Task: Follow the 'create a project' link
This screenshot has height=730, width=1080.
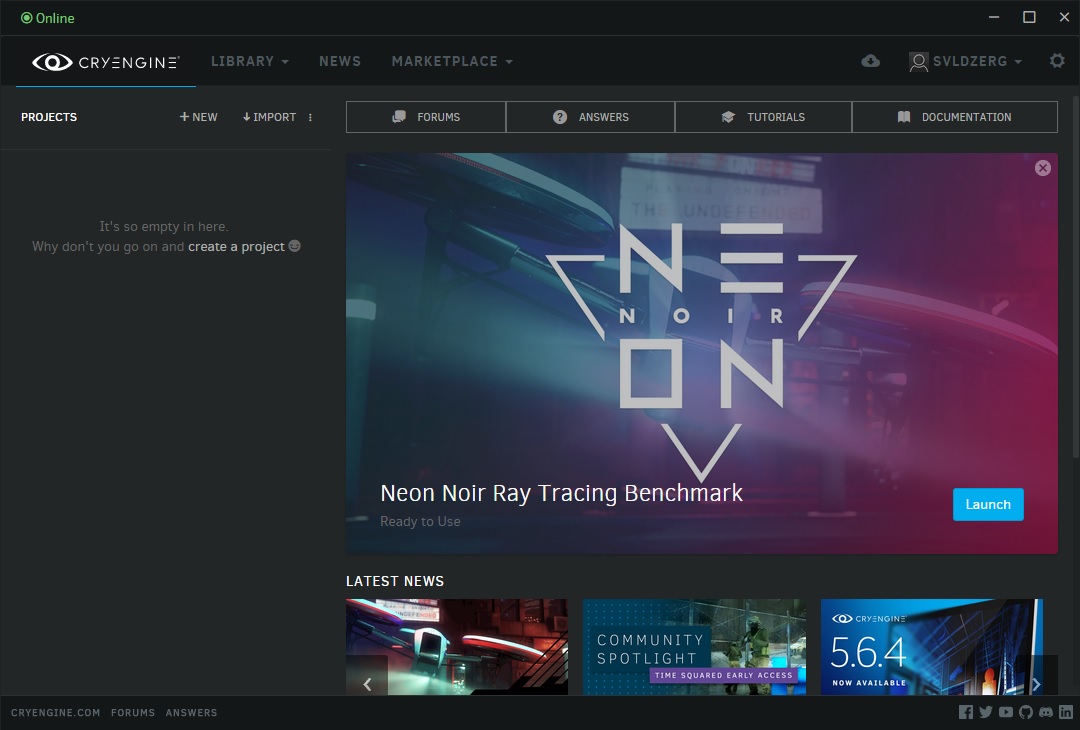Action: tap(236, 247)
